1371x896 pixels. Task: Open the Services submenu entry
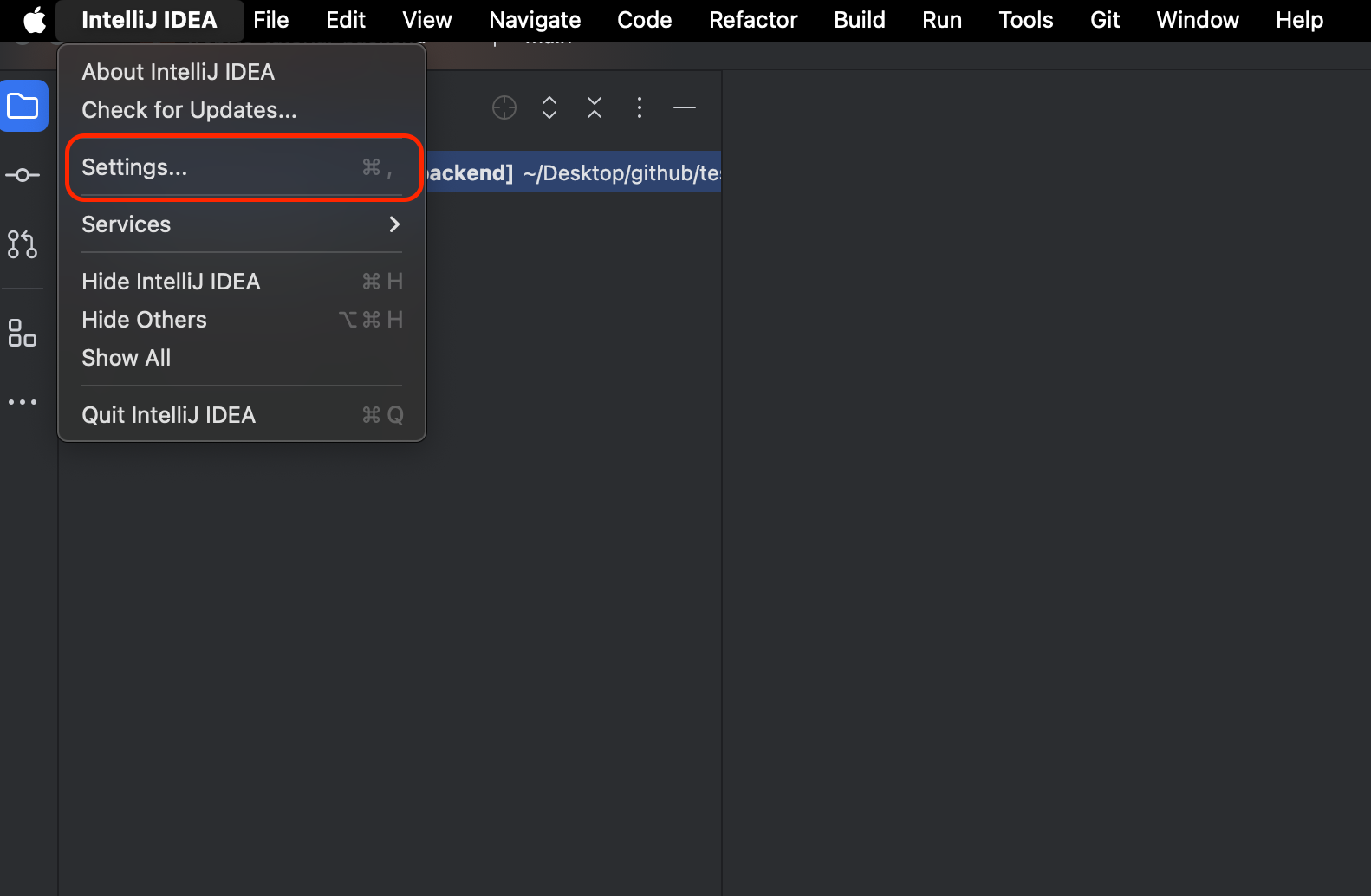[x=242, y=224]
